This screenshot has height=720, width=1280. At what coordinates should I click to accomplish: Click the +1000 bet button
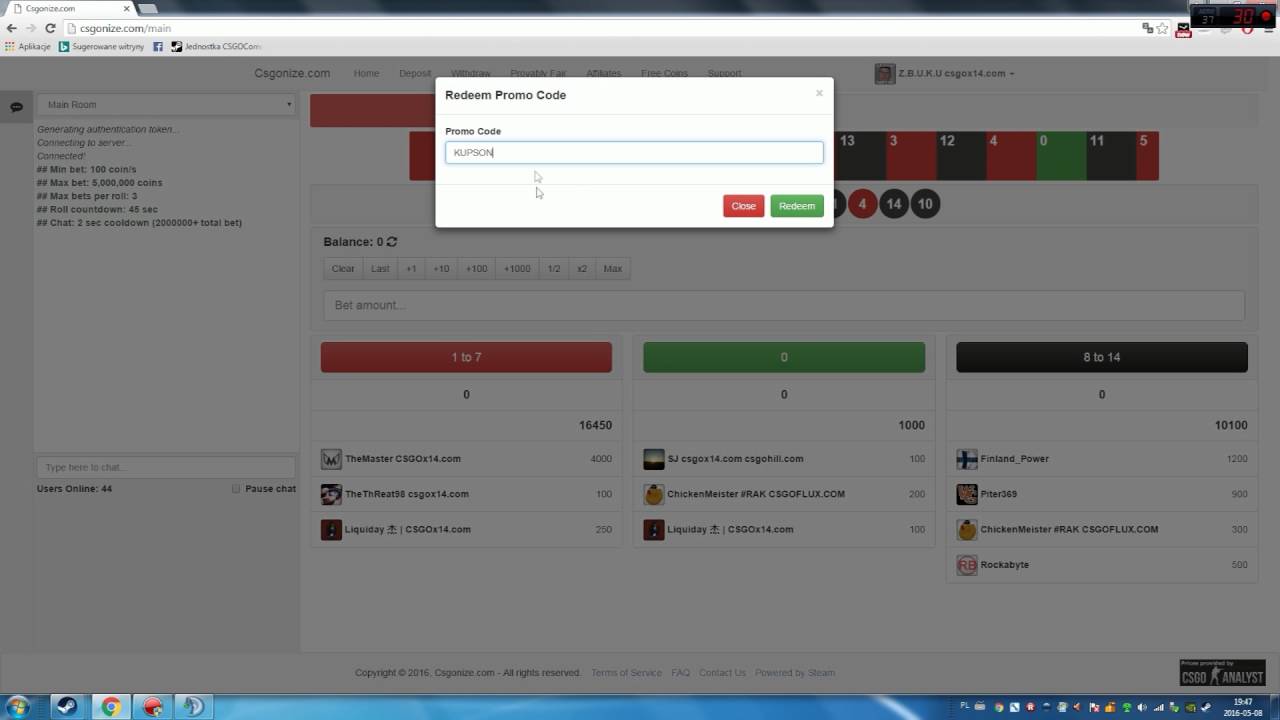(517, 268)
